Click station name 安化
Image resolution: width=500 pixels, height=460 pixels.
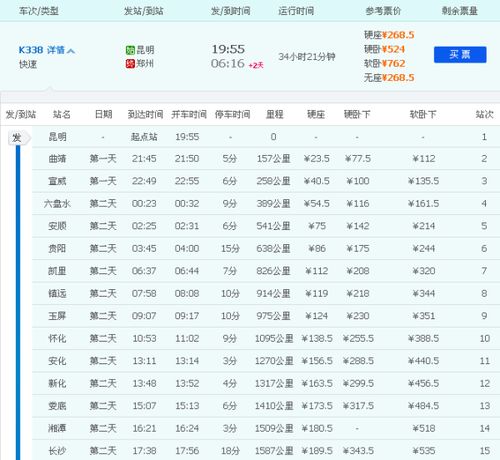57,361
